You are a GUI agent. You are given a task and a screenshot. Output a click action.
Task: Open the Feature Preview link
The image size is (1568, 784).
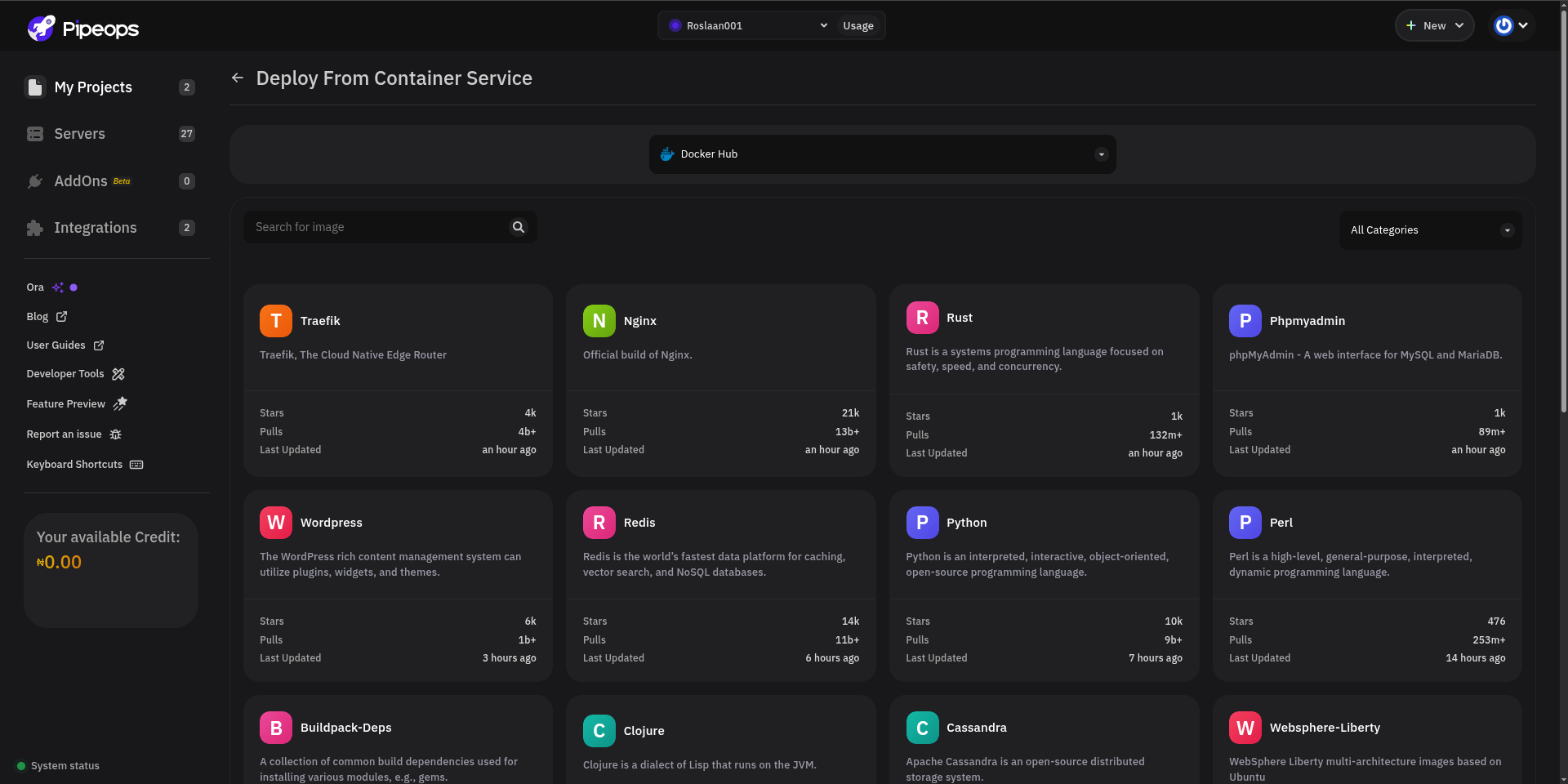coord(66,404)
